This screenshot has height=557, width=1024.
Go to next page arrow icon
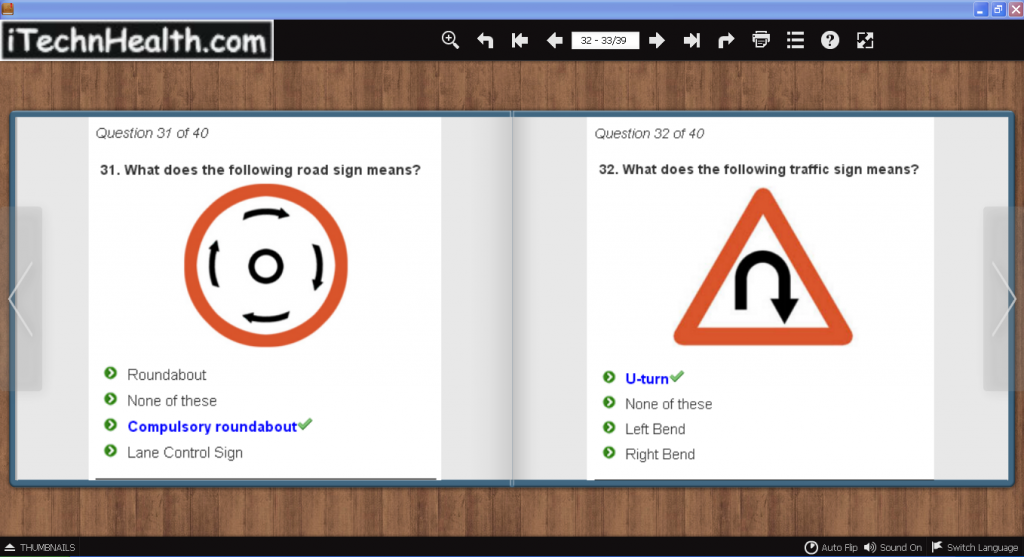point(657,40)
